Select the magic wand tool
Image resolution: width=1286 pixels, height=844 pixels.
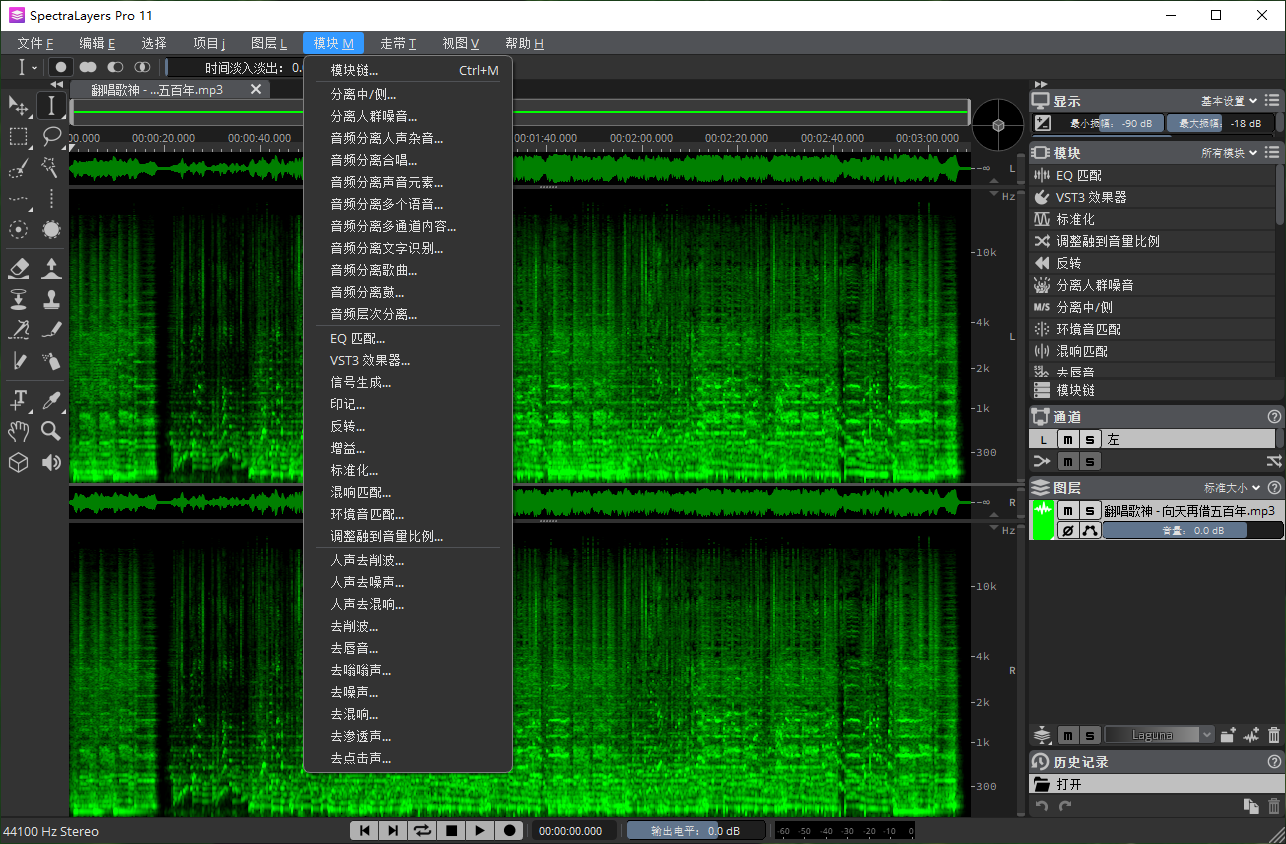51,167
